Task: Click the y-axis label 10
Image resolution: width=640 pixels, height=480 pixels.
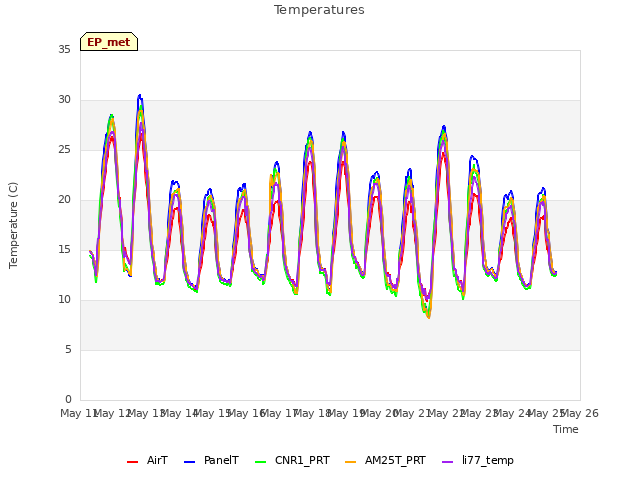Action: pyautogui.click(x=64, y=300)
